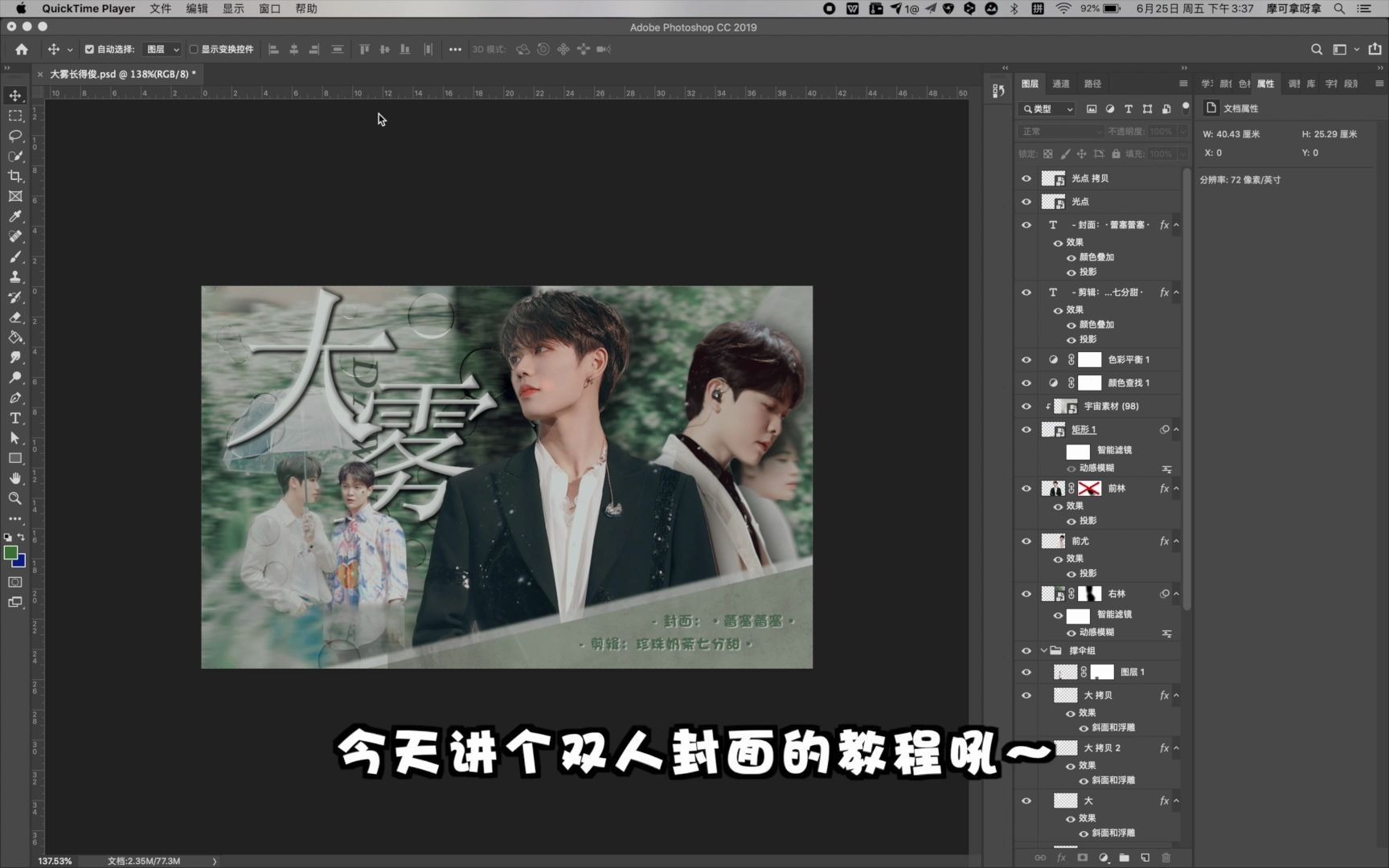Enable Show Transform Controls (显示变换控件) checkbox
This screenshot has height=868, width=1389.
click(x=194, y=49)
